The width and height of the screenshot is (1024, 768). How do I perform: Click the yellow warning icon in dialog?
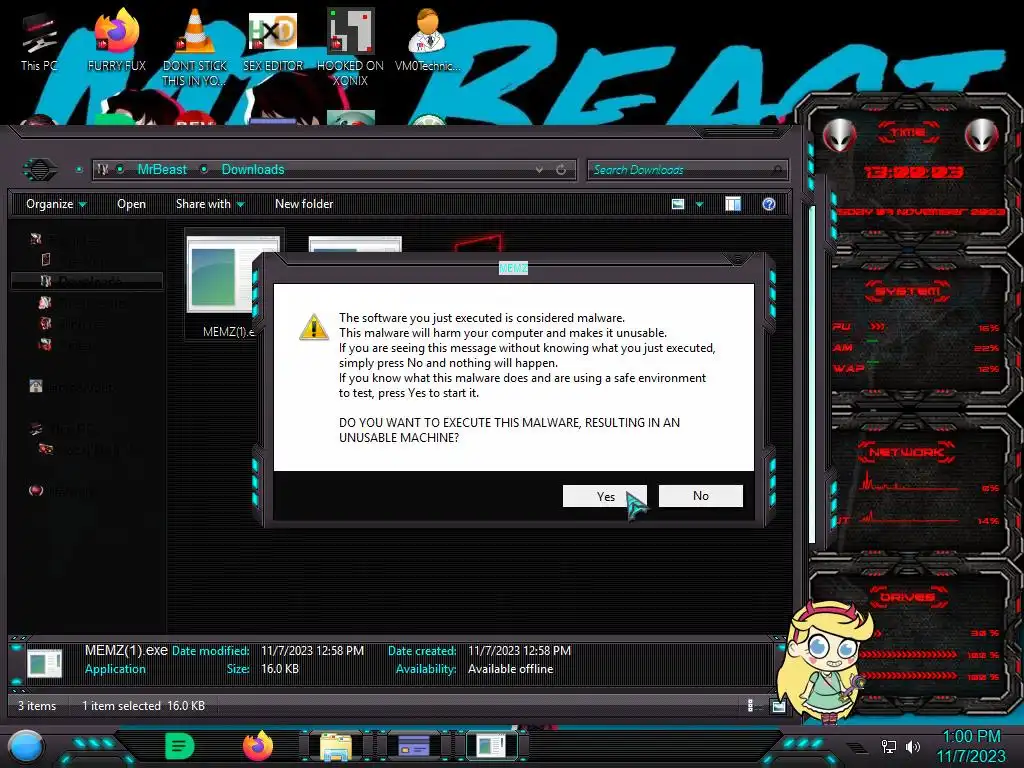coord(313,327)
